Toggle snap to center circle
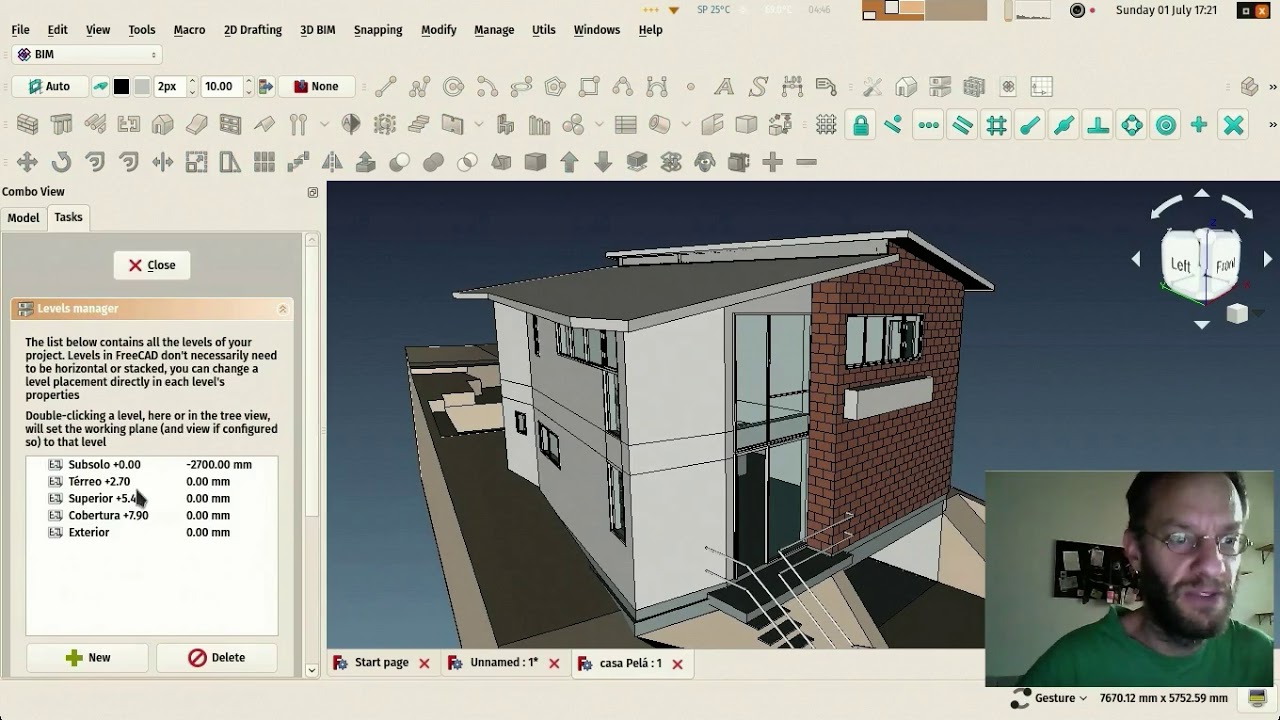1280x720 pixels. (x=1166, y=125)
